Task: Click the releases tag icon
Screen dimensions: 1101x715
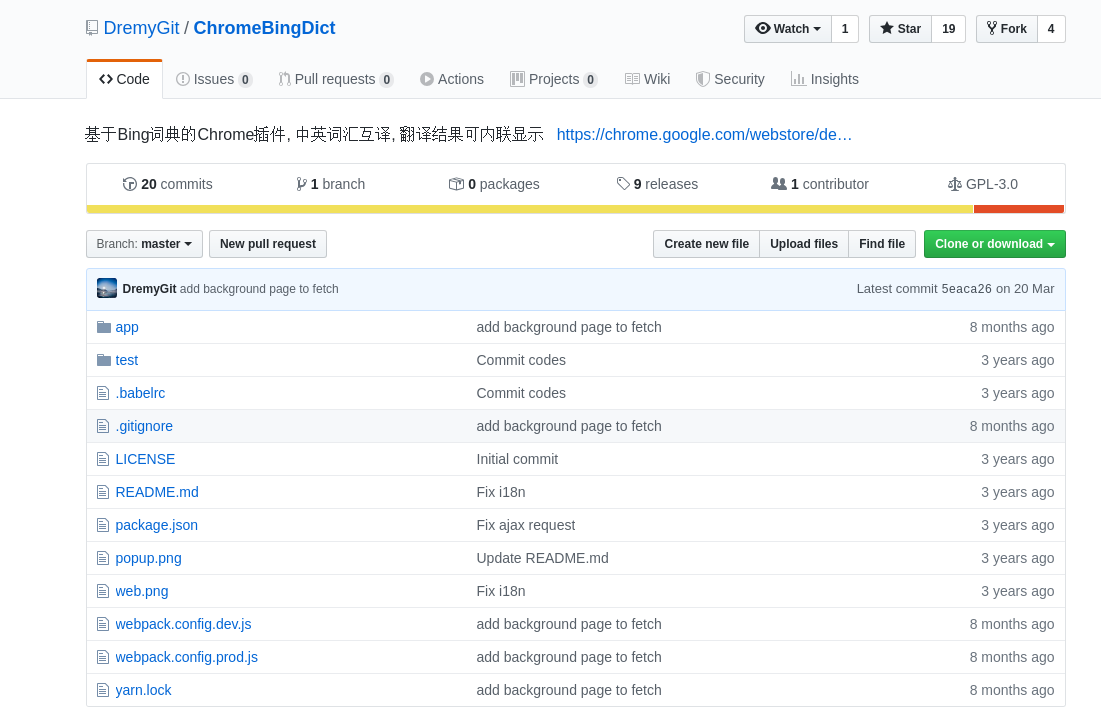Action: [623, 184]
